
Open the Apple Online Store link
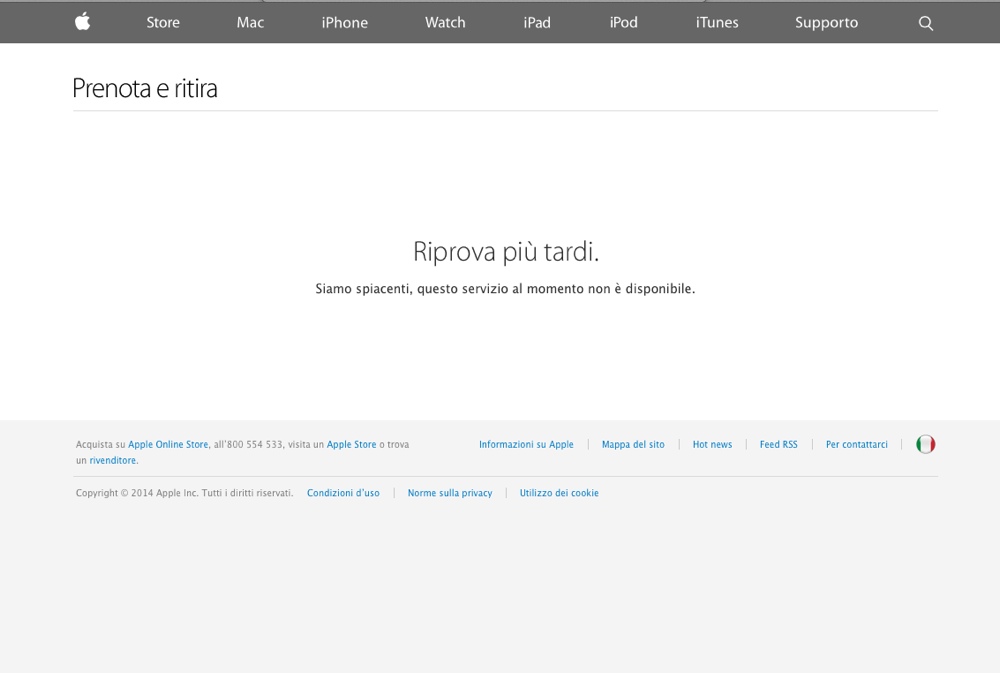tap(167, 444)
